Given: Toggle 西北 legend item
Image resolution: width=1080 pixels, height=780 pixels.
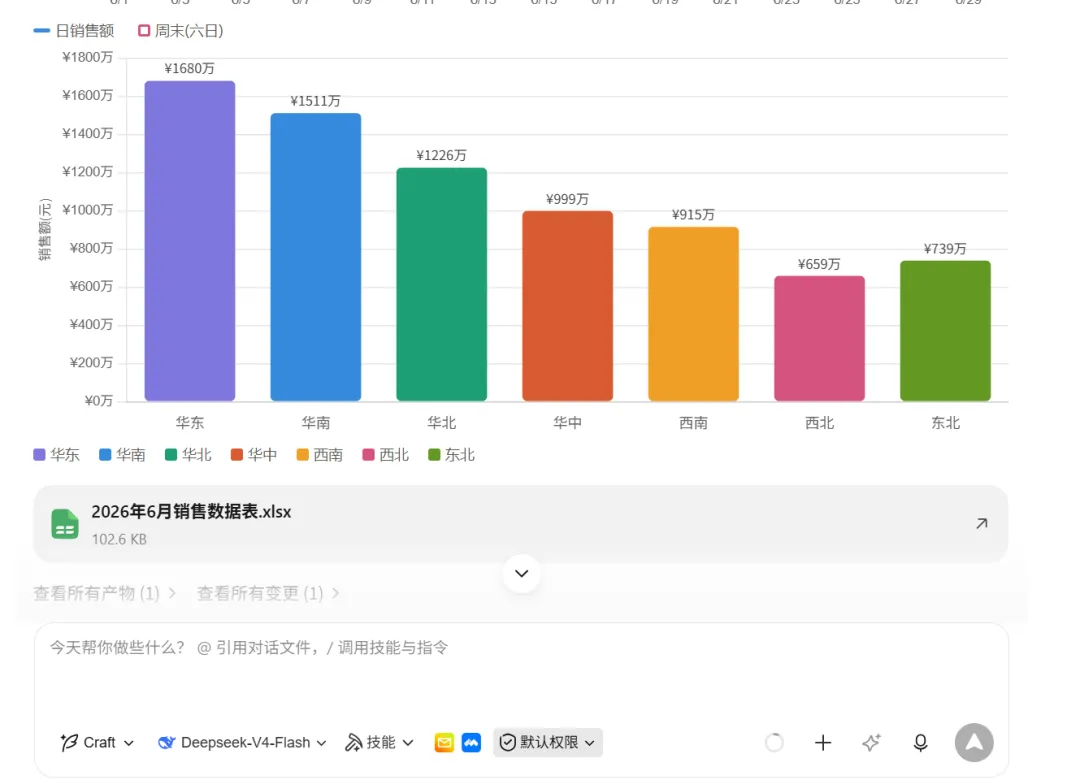Looking at the screenshot, I should coord(386,455).
